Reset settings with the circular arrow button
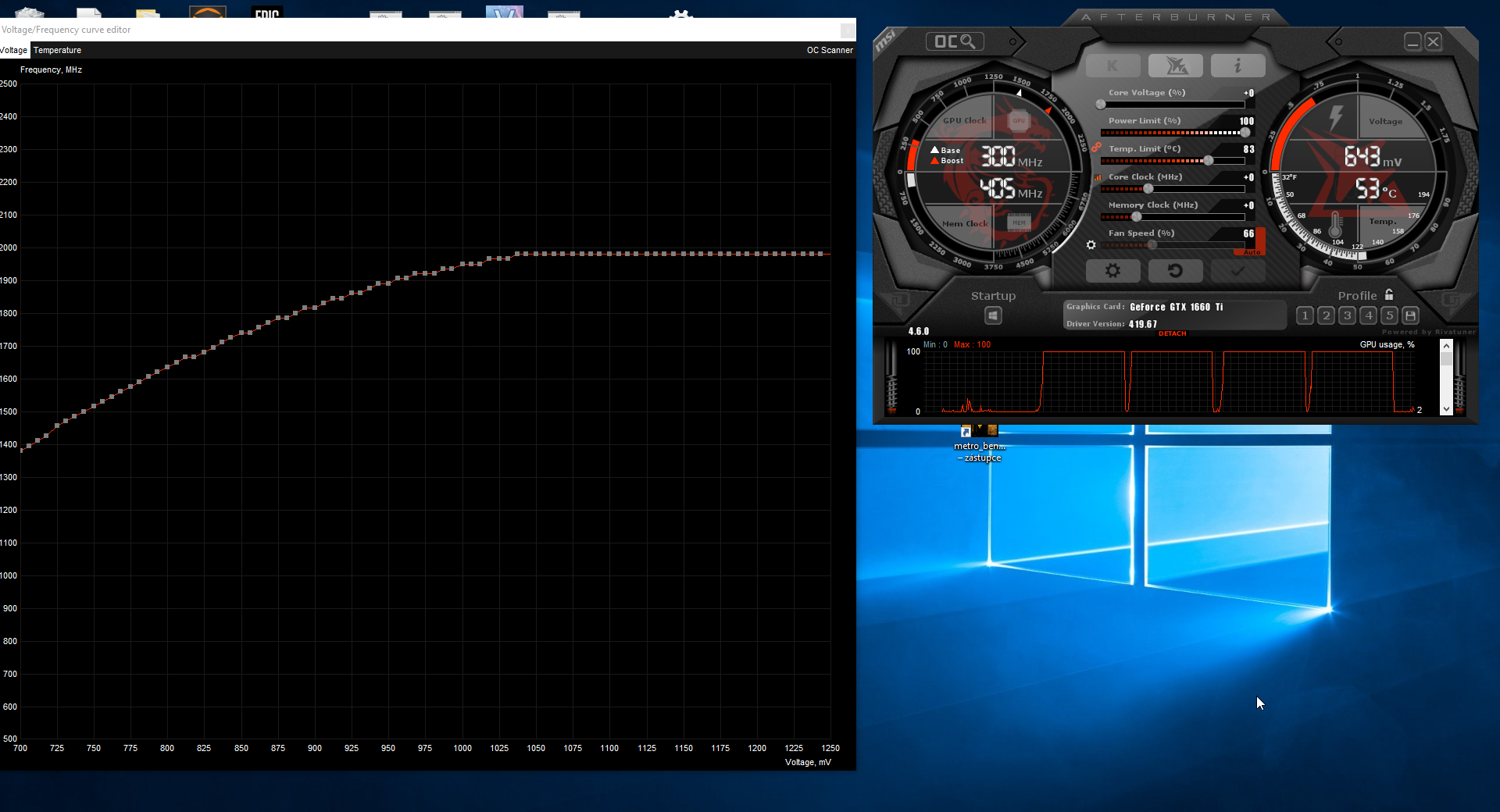The height and width of the screenshot is (812, 1500). point(1175,271)
